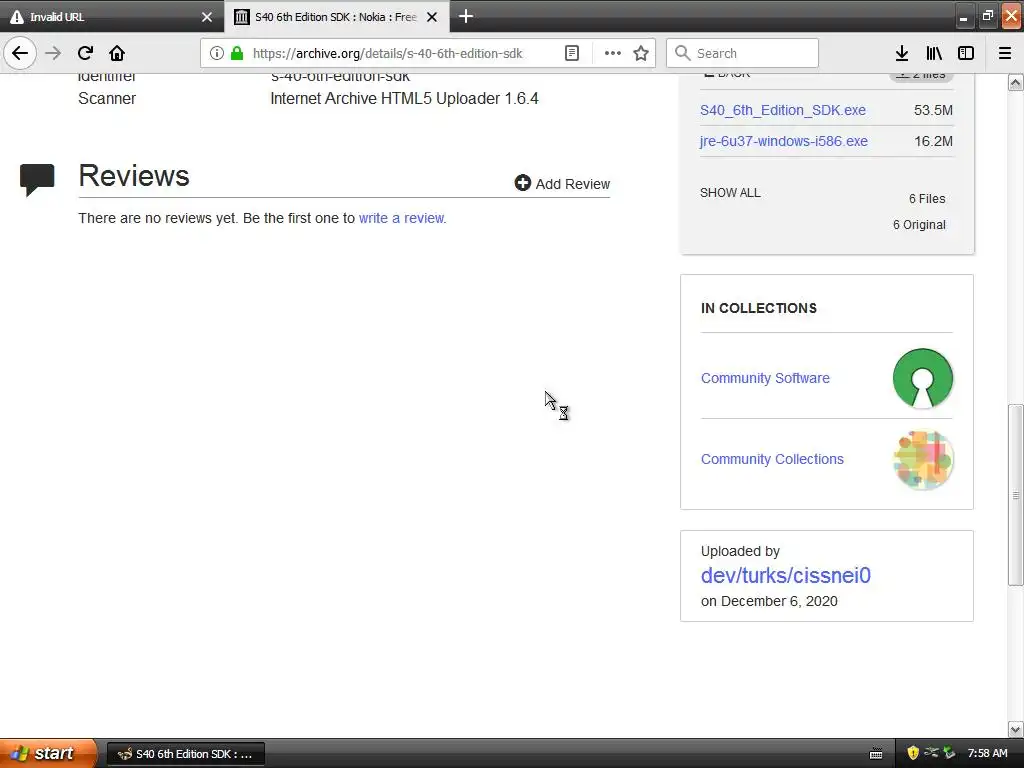Open uploader dev/turks/cissnei0 profile
The height and width of the screenshot is (768, 1024).
click(785, 575)
